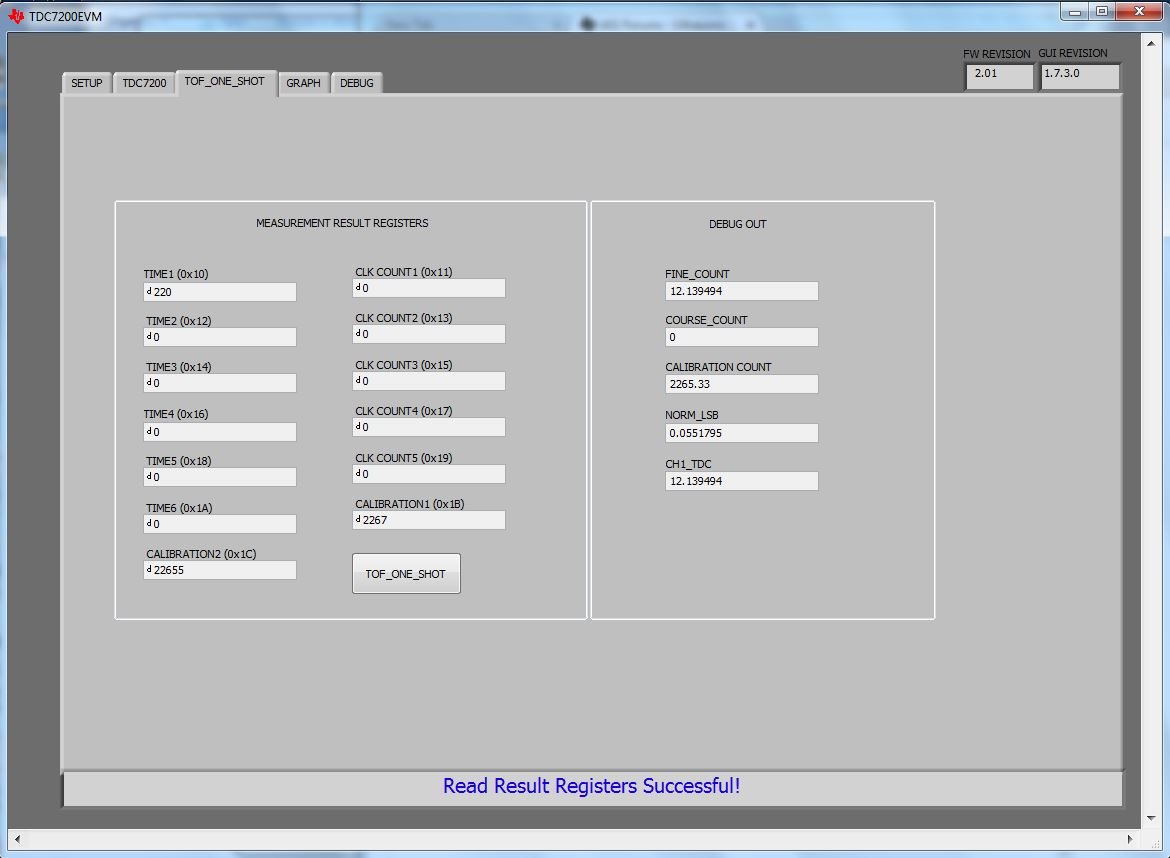Click the horizontal scrollbar right arrow
Image resolution: width=1170 pixels, height=858 pixels.
click(x=1129, y=839)
